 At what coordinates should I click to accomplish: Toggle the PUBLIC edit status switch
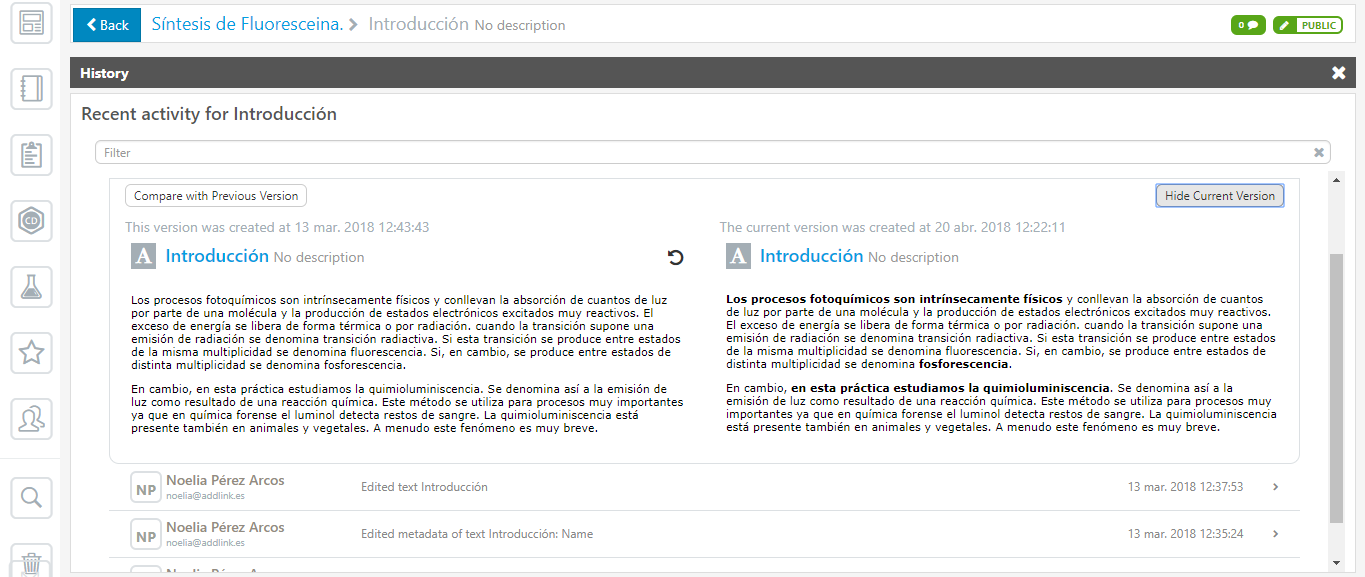click(1307, 25)
